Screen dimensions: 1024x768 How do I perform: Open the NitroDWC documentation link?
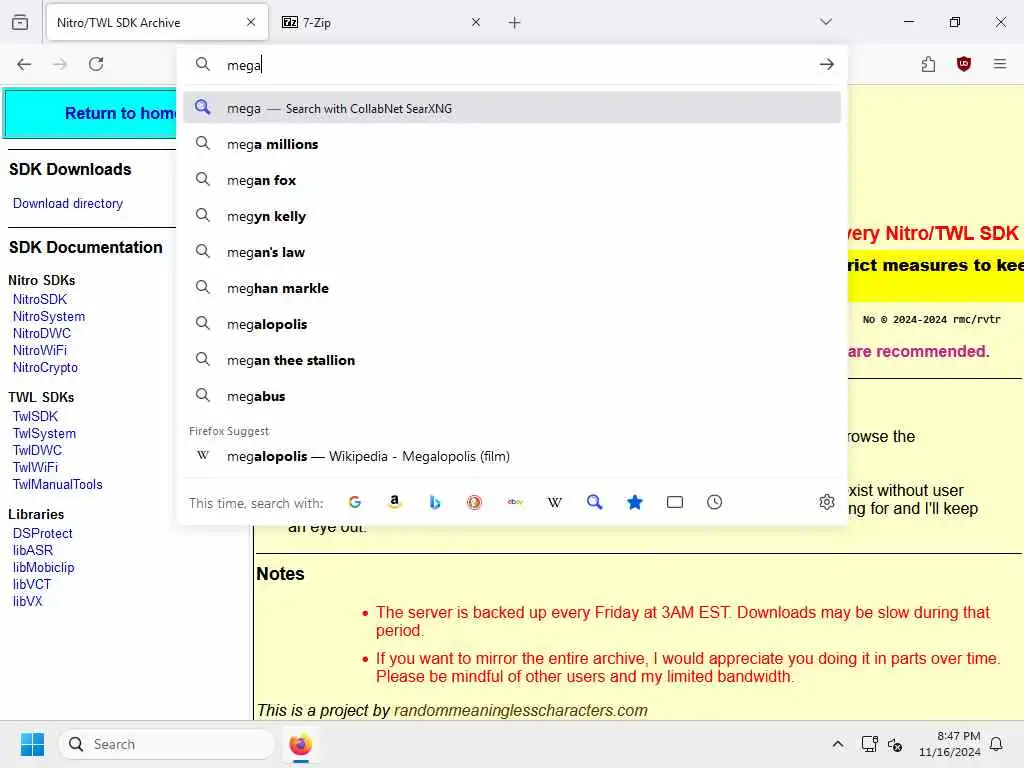(42, 333)
